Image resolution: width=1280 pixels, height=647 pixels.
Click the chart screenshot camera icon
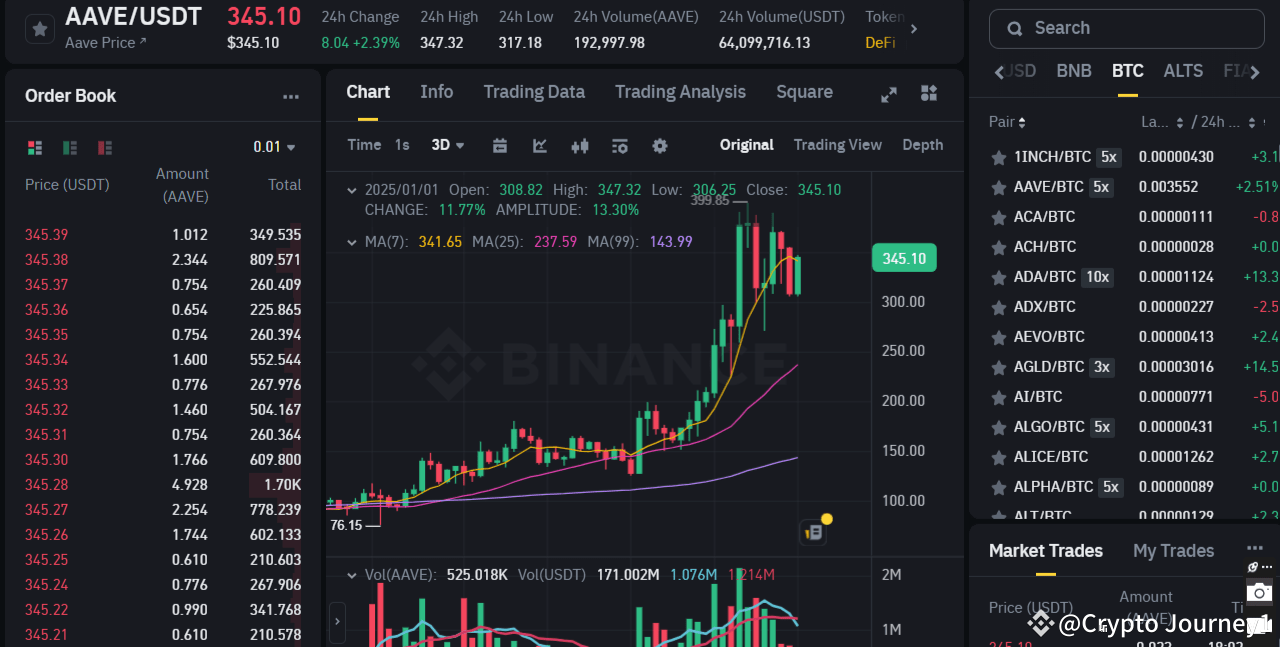[x=1258, y=592]
